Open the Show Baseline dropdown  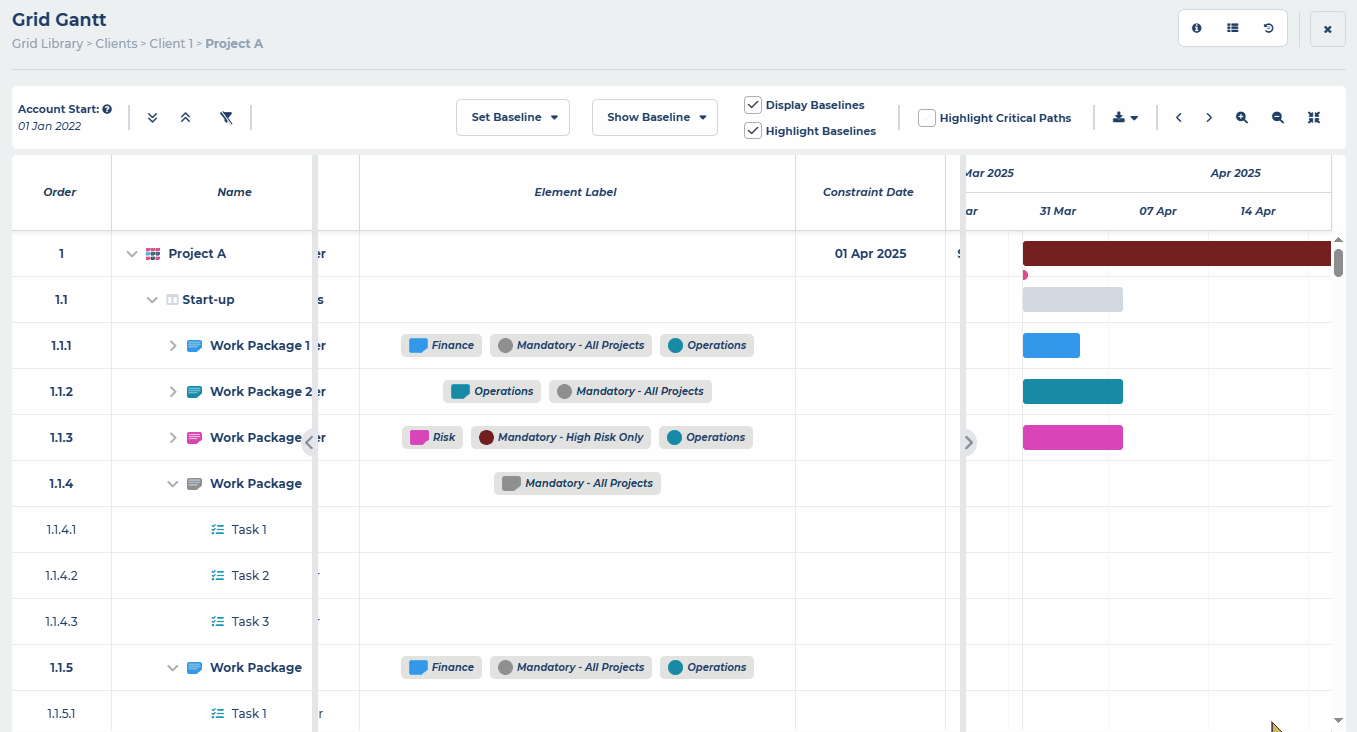coord(655,117)
